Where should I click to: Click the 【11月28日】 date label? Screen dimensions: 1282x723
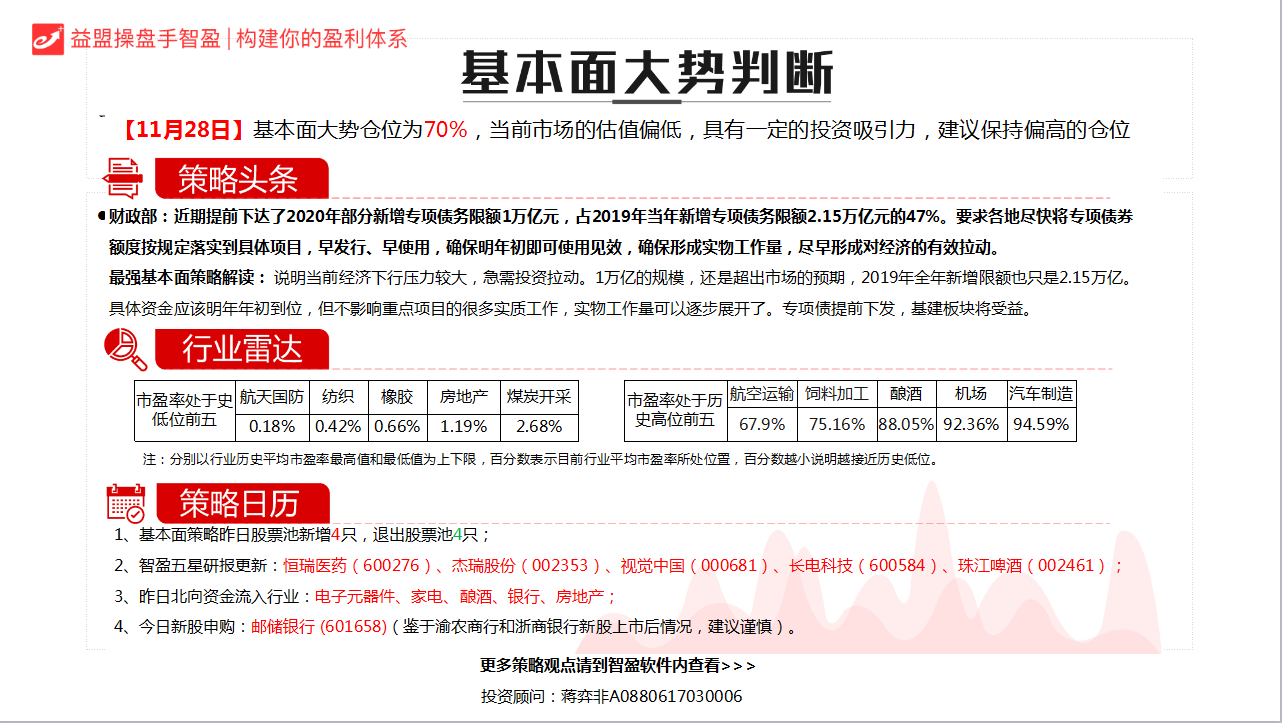(x=181, y=130)
